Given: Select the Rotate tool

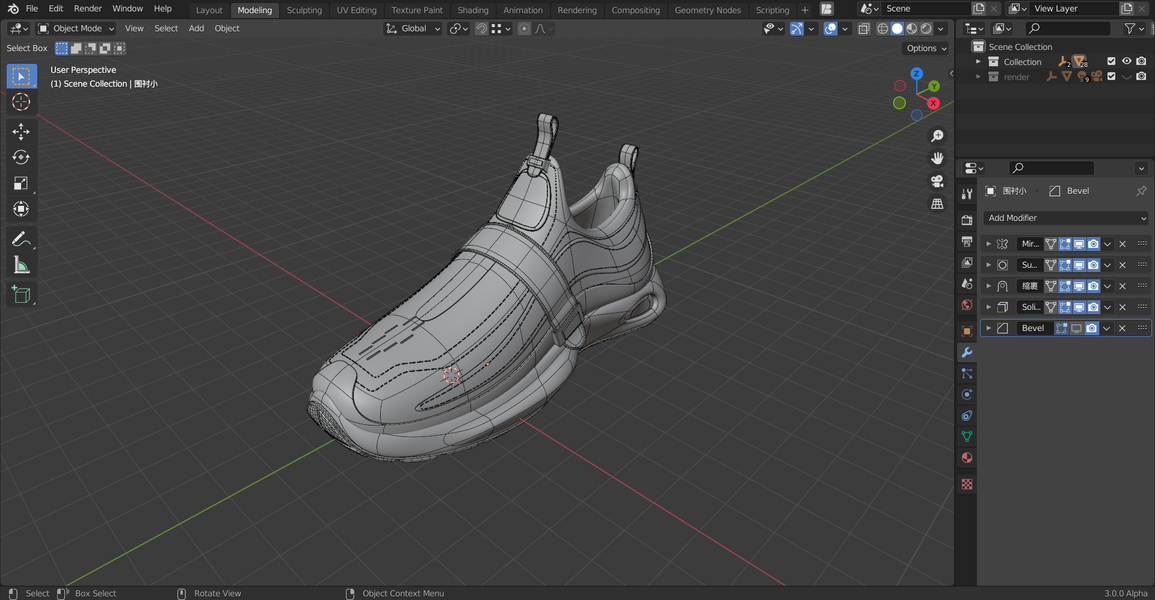Looking at the screenshot, I should click(21, 157).
